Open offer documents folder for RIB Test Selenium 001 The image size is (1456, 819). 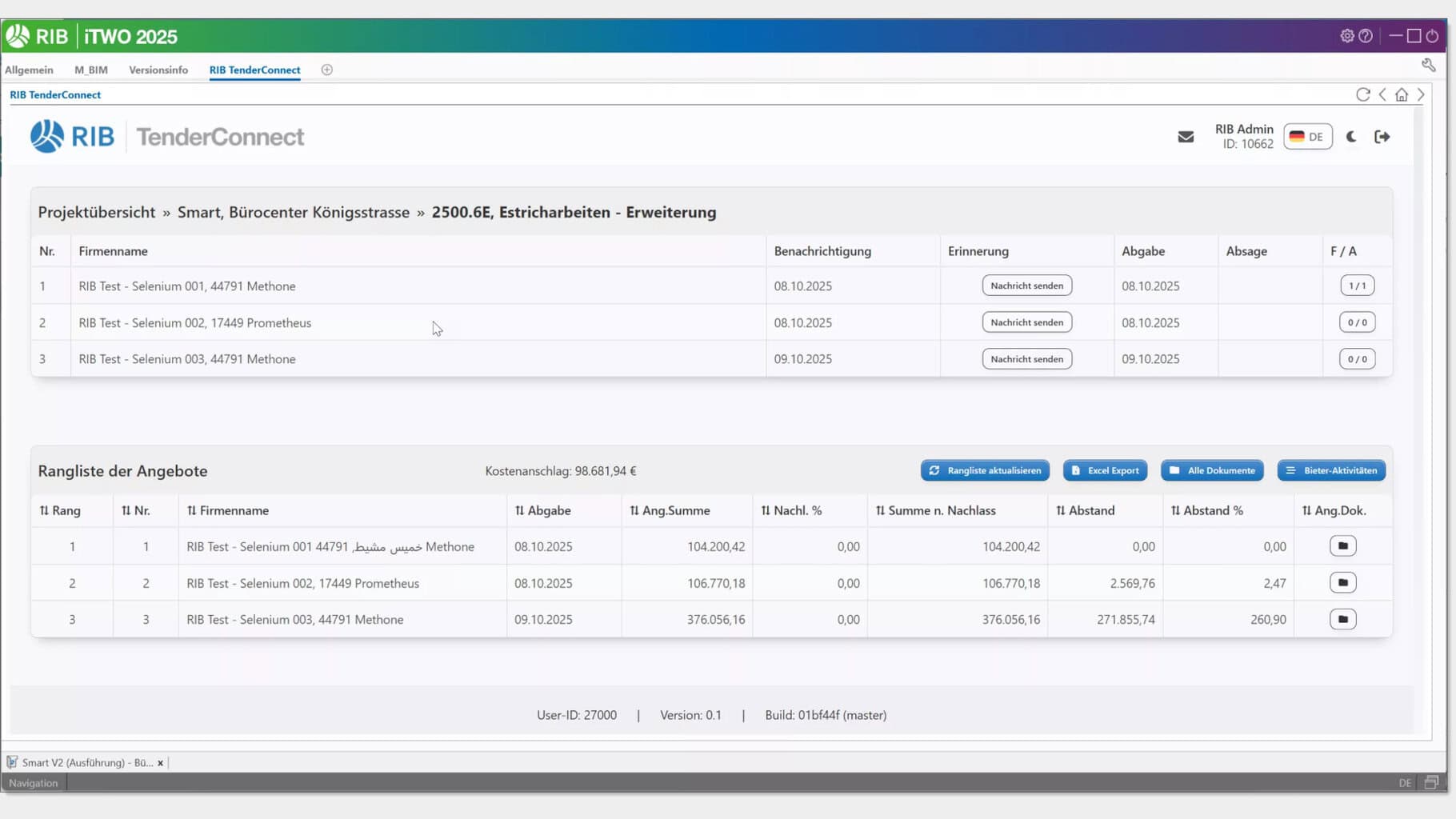coord(1342,545)
